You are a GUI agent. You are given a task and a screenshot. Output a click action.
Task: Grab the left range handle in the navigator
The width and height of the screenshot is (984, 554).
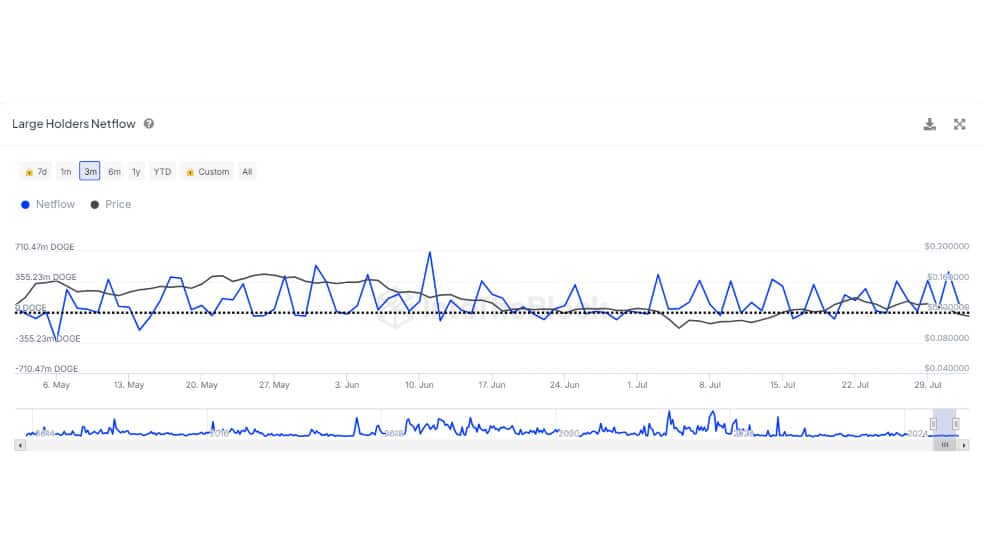coord(933,424)
